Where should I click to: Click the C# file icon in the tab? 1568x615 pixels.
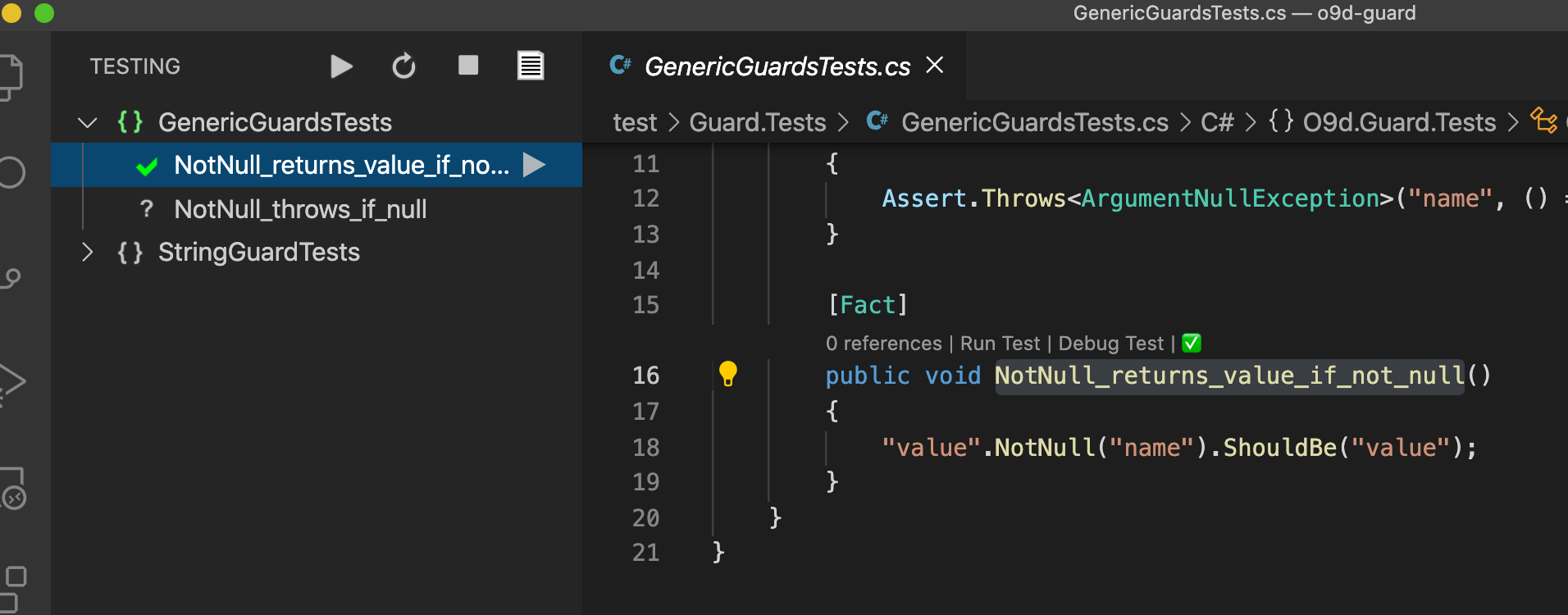tap(620, 66)
